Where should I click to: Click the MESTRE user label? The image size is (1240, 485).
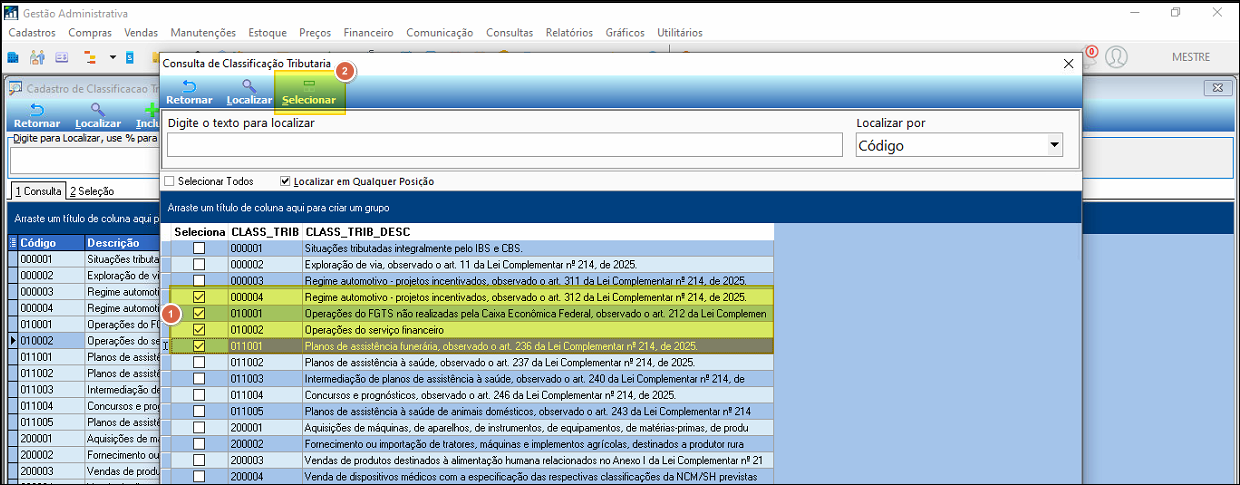[1190, 57]
